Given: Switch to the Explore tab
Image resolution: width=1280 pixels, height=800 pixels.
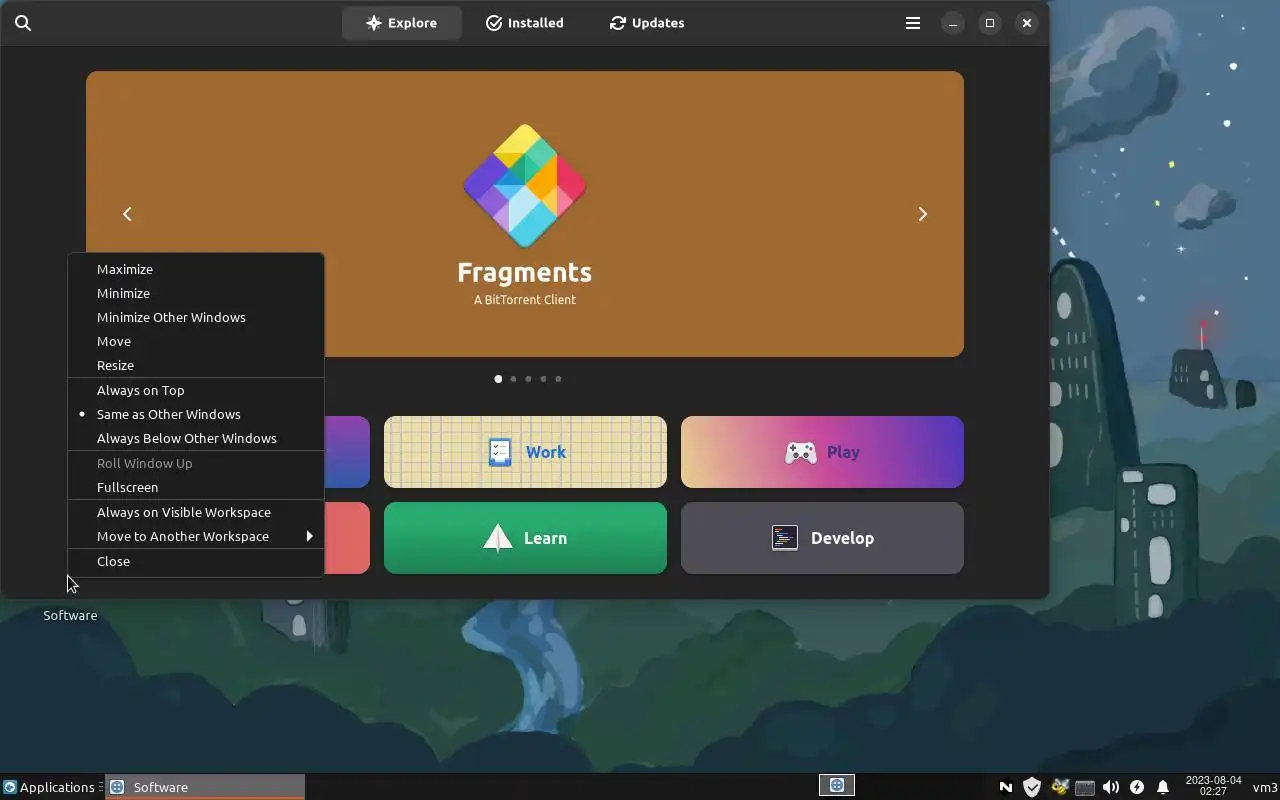Looking at the screenshot, I should 401,23.
